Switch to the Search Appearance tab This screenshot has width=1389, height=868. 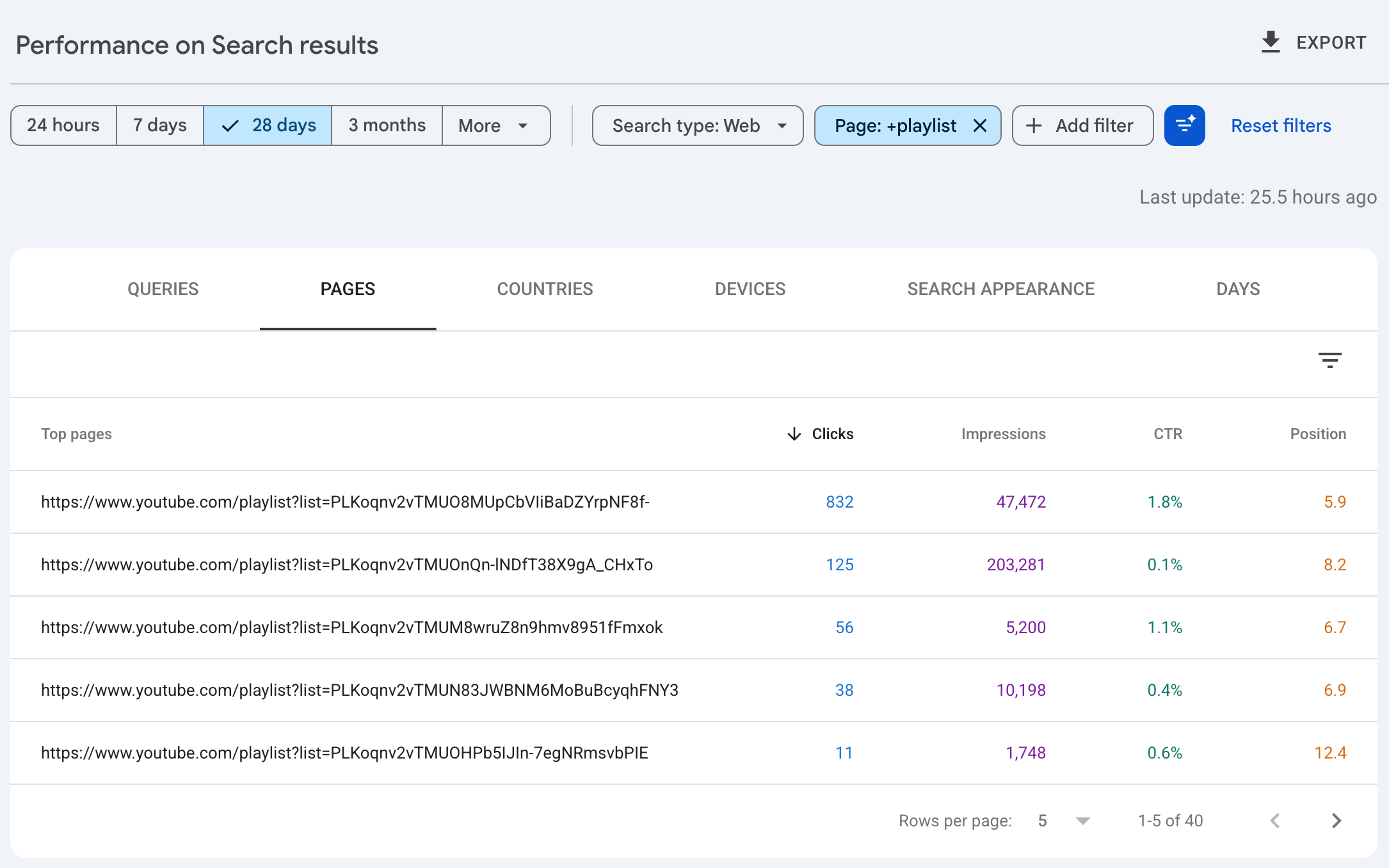(1001, 289)
